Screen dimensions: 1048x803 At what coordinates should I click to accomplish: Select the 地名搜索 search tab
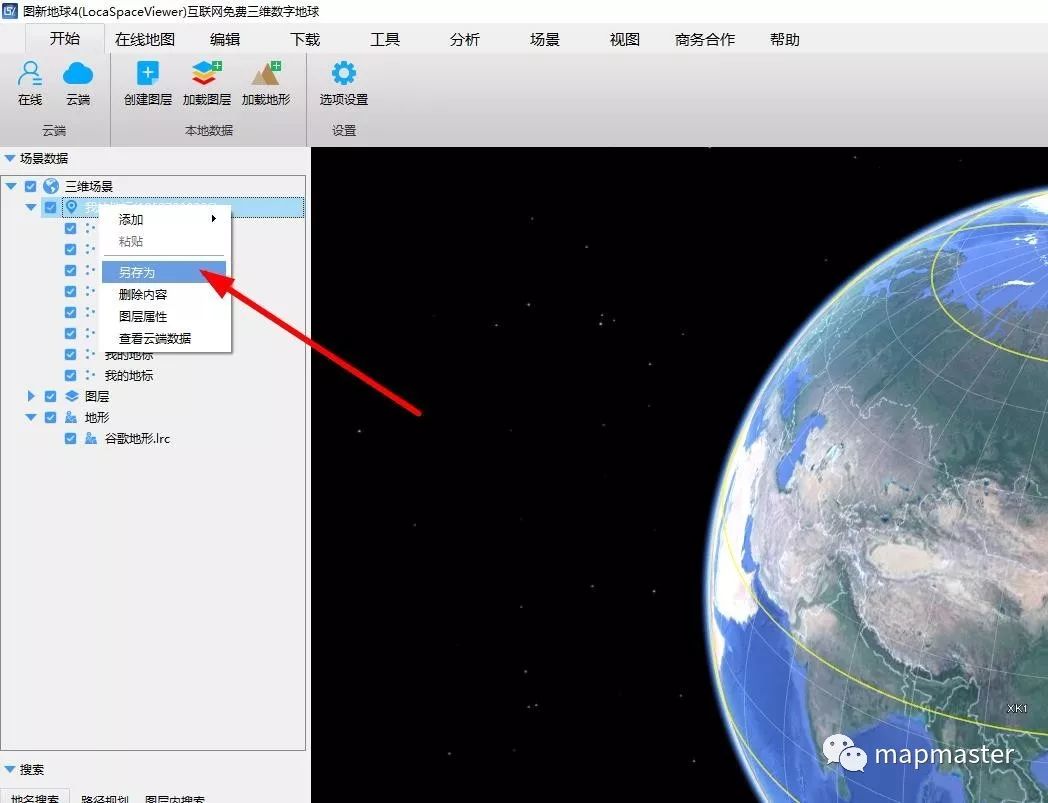point(35,798)
